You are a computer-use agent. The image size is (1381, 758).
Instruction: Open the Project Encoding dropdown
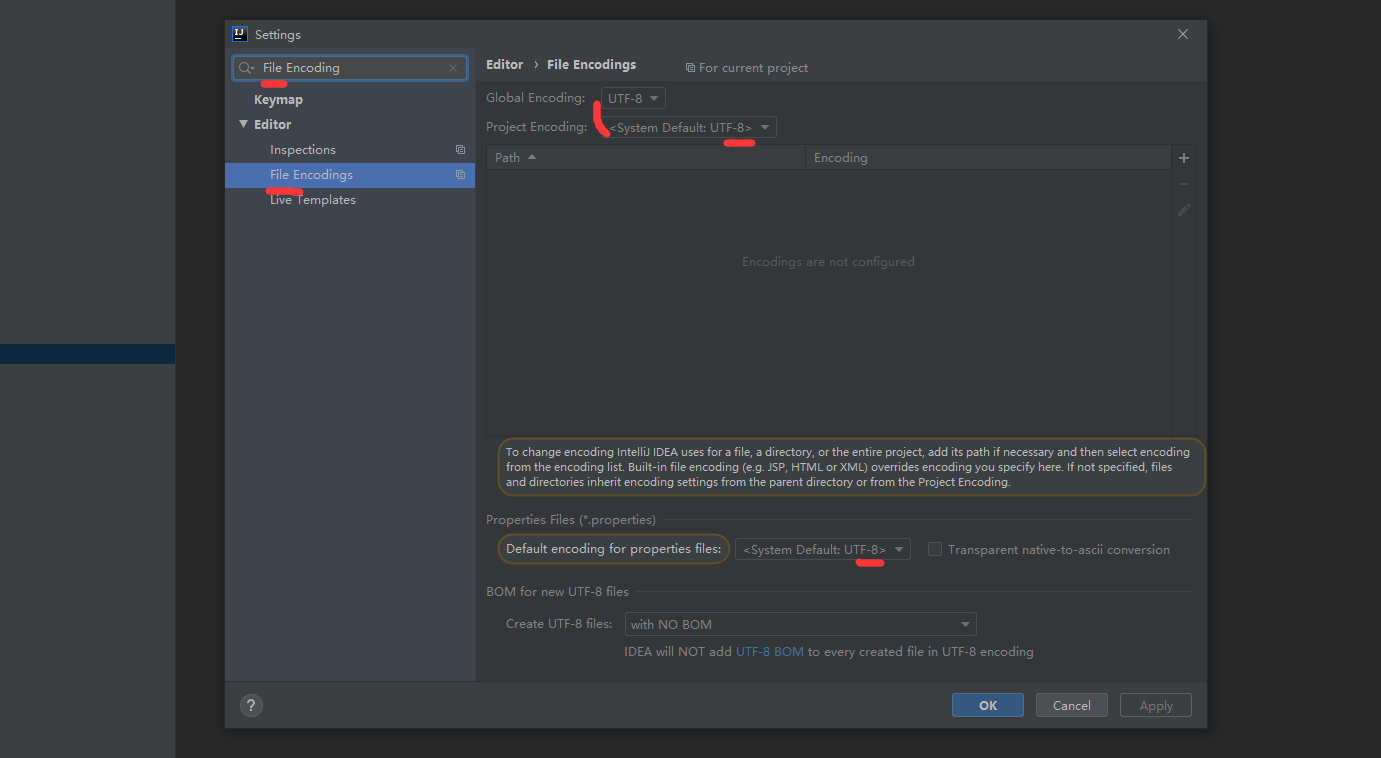coord(689,128)
